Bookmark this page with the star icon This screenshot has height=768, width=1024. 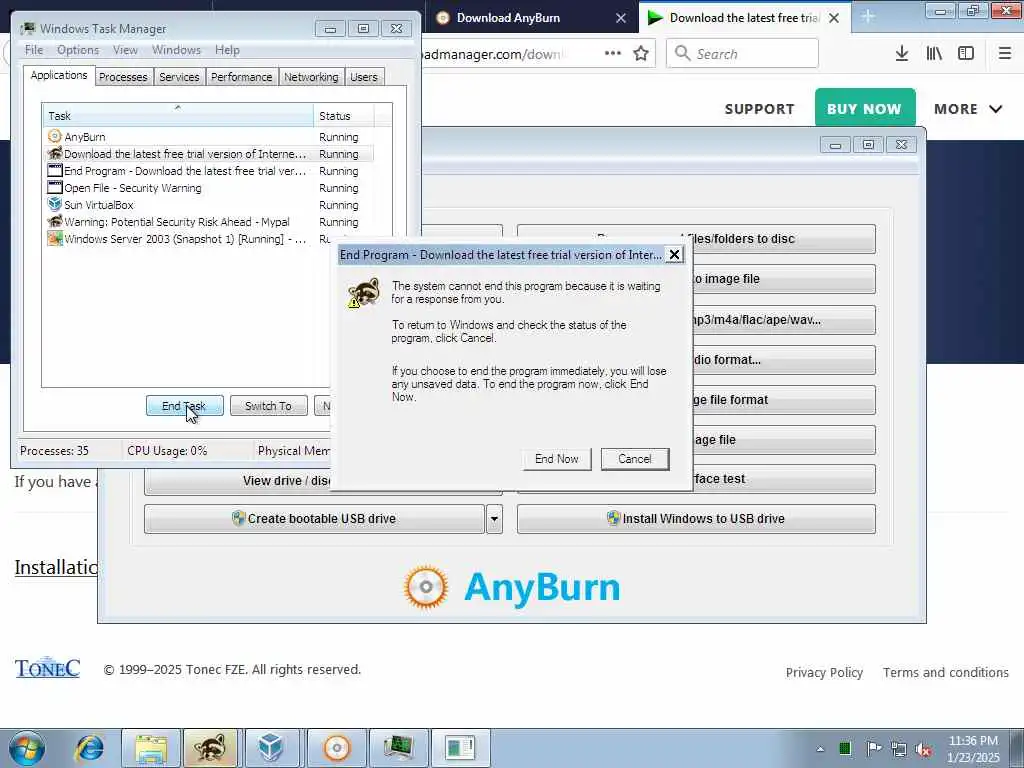pos(641,54)
